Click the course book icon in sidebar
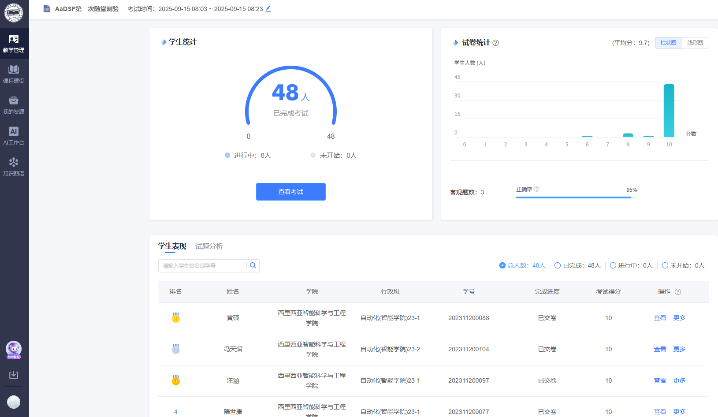Image resolution: width=718 pixels, height=417 pixels. click(x=13, y=74)
